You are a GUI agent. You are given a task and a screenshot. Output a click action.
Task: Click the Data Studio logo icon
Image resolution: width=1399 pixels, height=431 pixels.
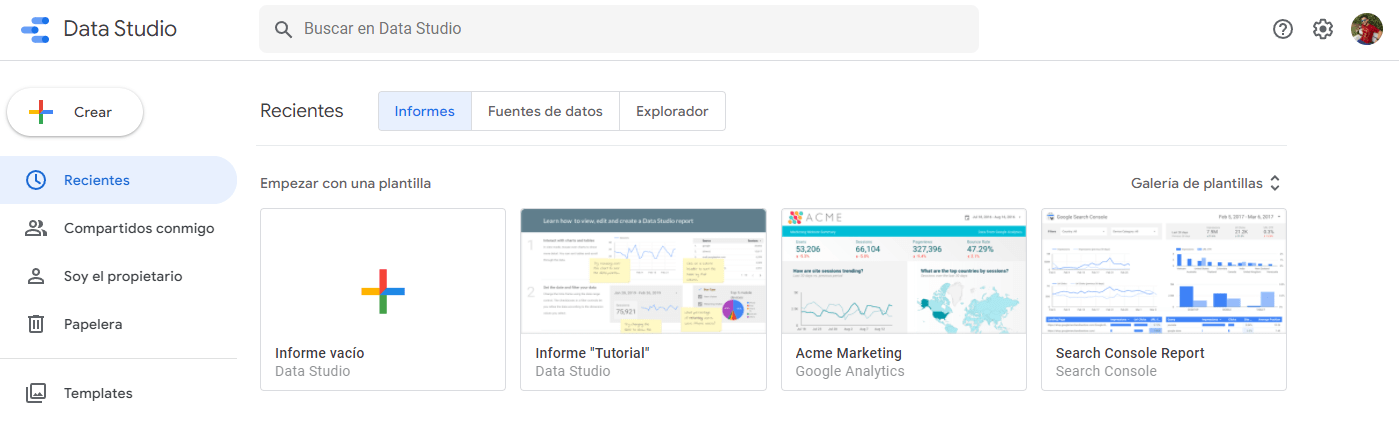point(35,29)
